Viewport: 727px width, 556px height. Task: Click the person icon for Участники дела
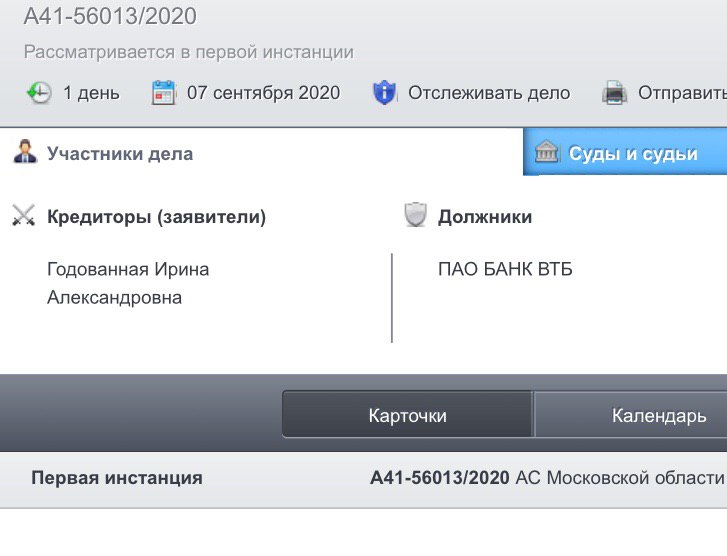25,151
